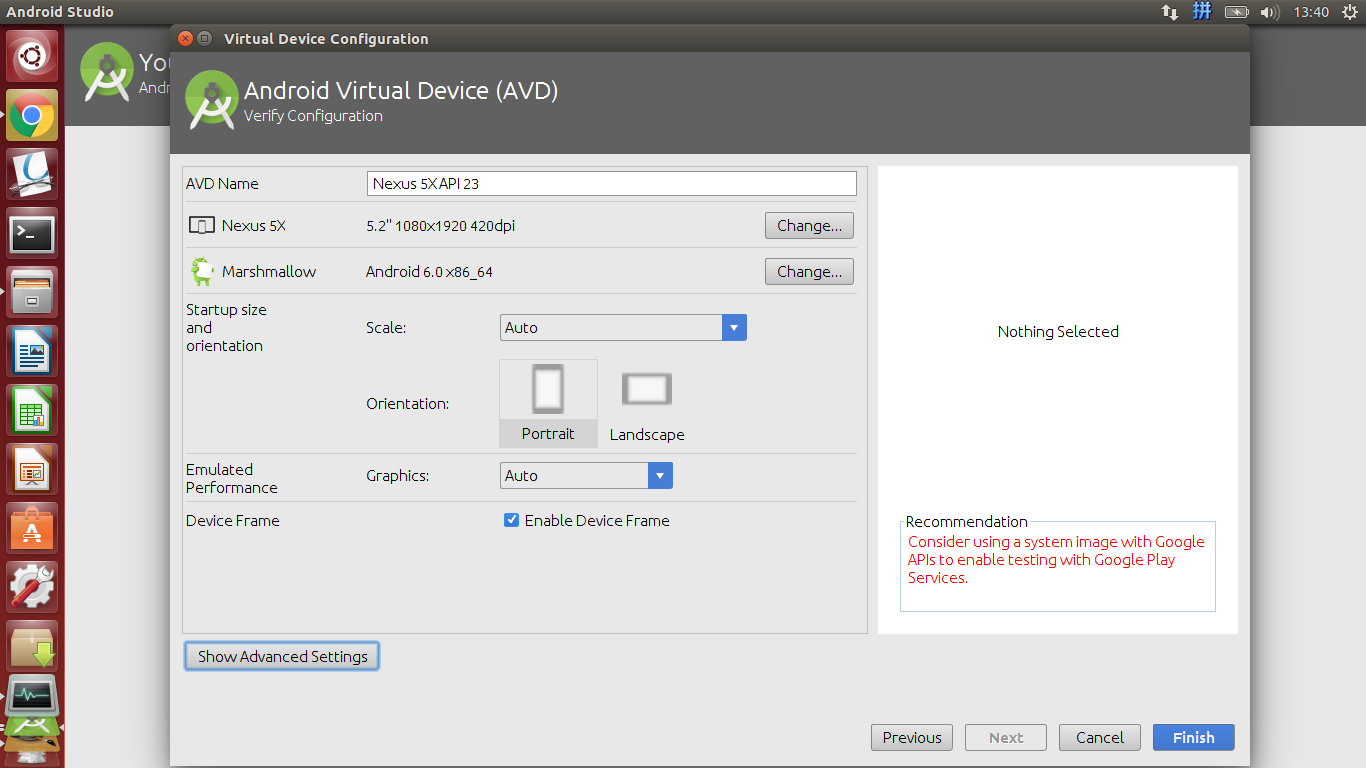Open the Terminal from the launcher
1366x768 pixels.
click(32, 234)
